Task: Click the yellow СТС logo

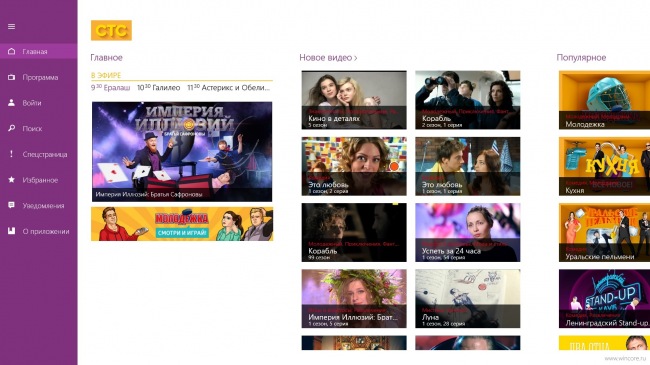Action: [112, 30]
